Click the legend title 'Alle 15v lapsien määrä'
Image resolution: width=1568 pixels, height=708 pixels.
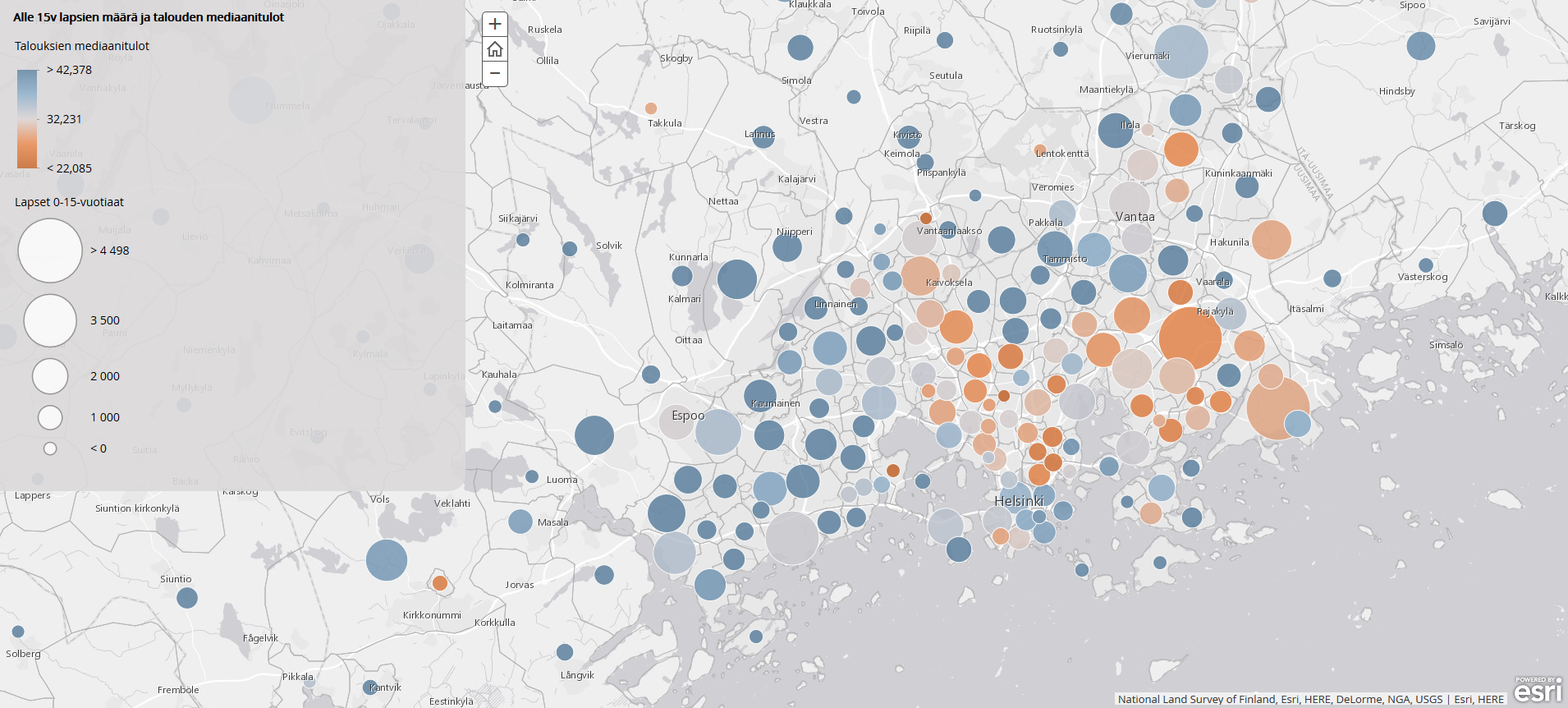(149, 17)
